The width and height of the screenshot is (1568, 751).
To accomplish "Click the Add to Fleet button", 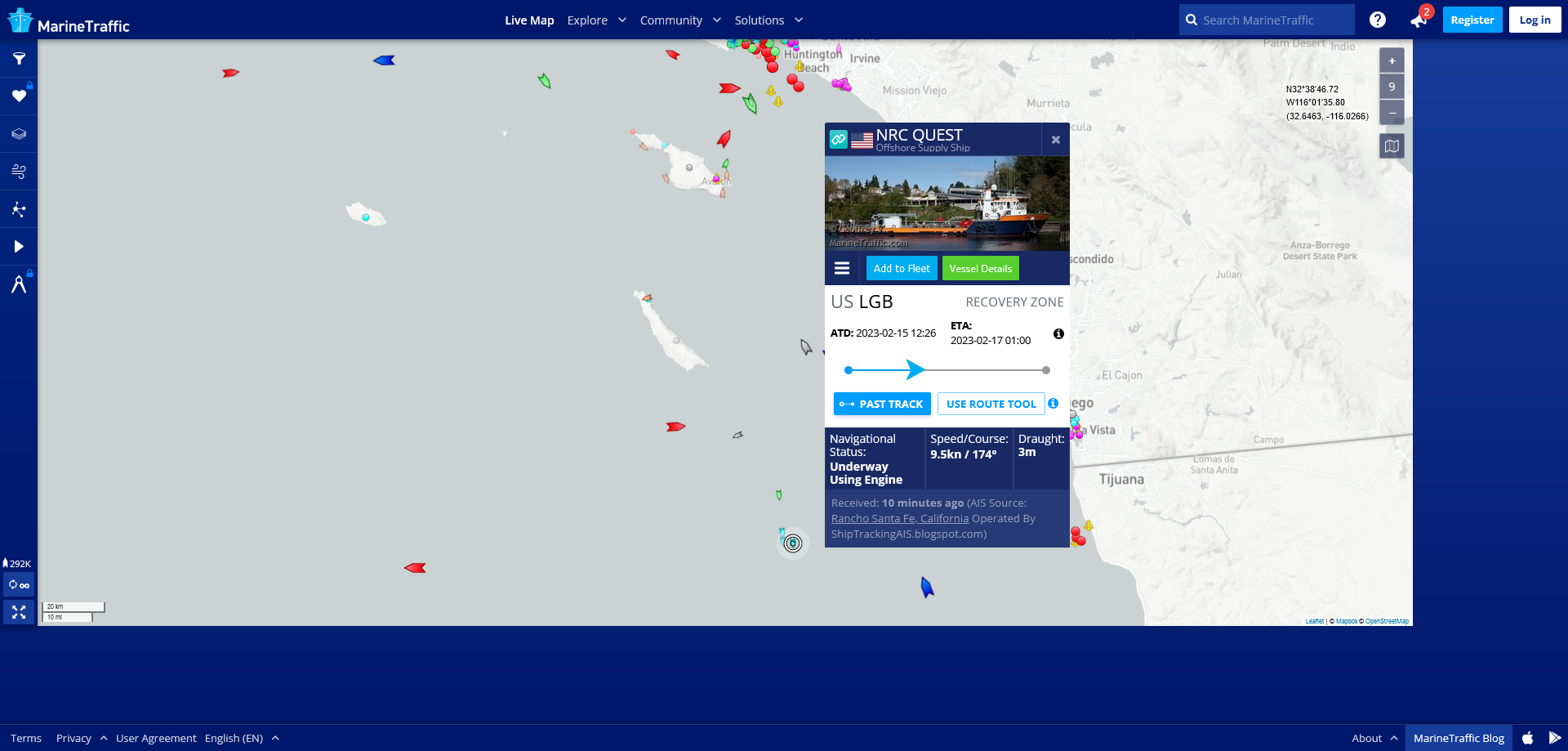I will coord(902,268).
